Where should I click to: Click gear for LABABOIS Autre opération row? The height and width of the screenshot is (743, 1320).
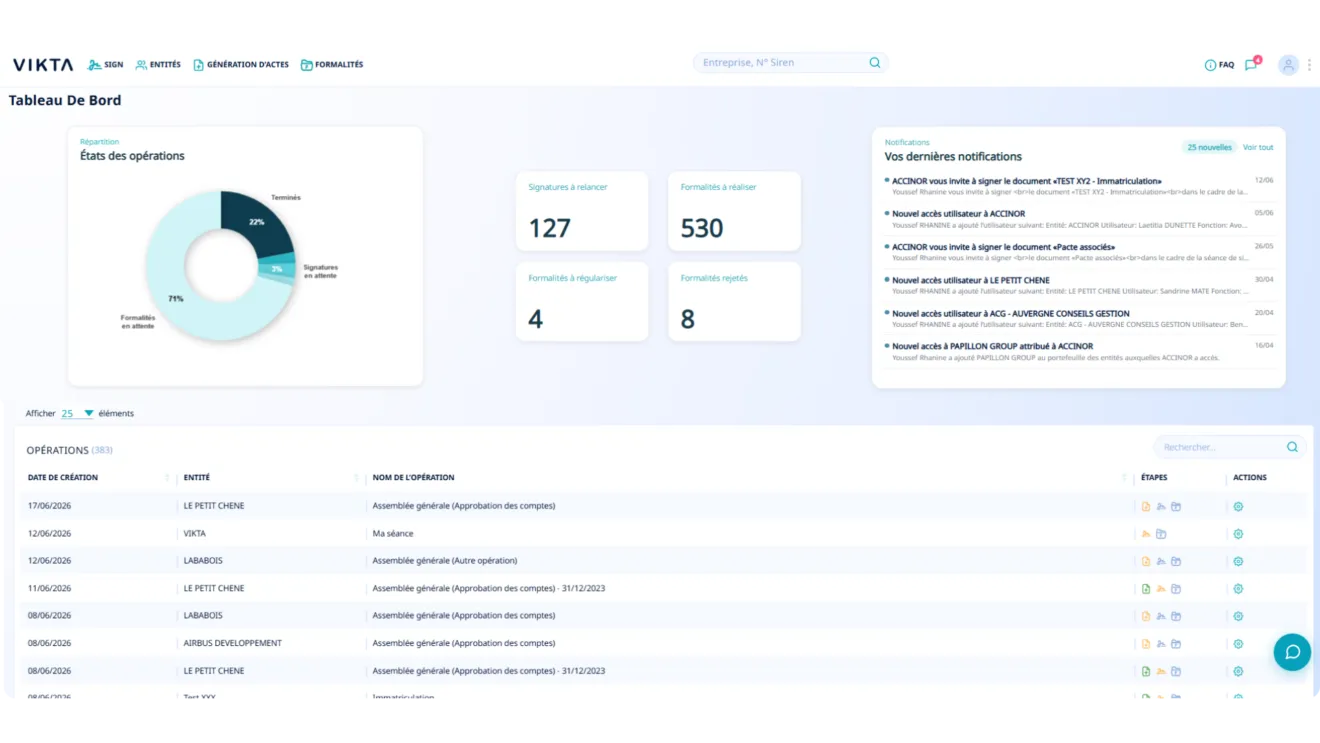pyautogui.click(x=1238, y=561)
